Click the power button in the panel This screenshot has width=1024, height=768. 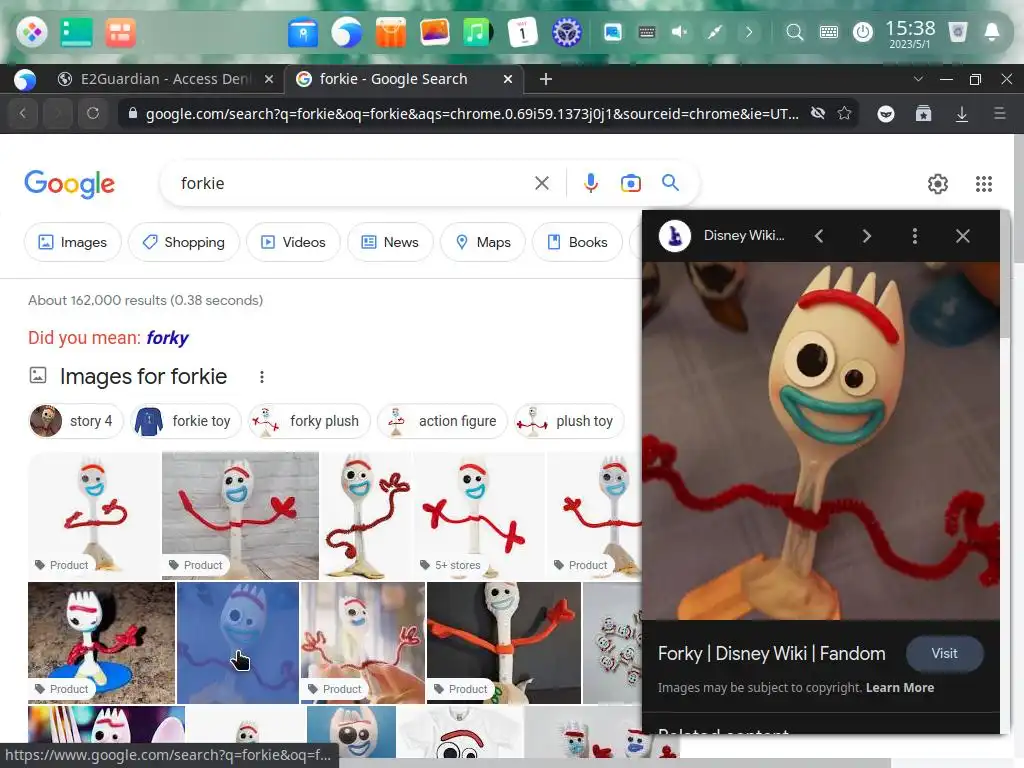pyautogui.click(x=863, y=32)
